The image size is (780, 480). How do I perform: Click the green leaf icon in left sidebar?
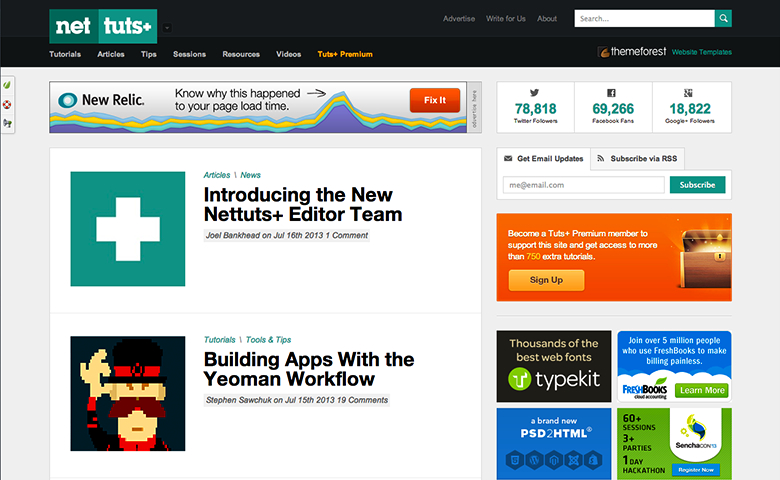tap(8, 86)
